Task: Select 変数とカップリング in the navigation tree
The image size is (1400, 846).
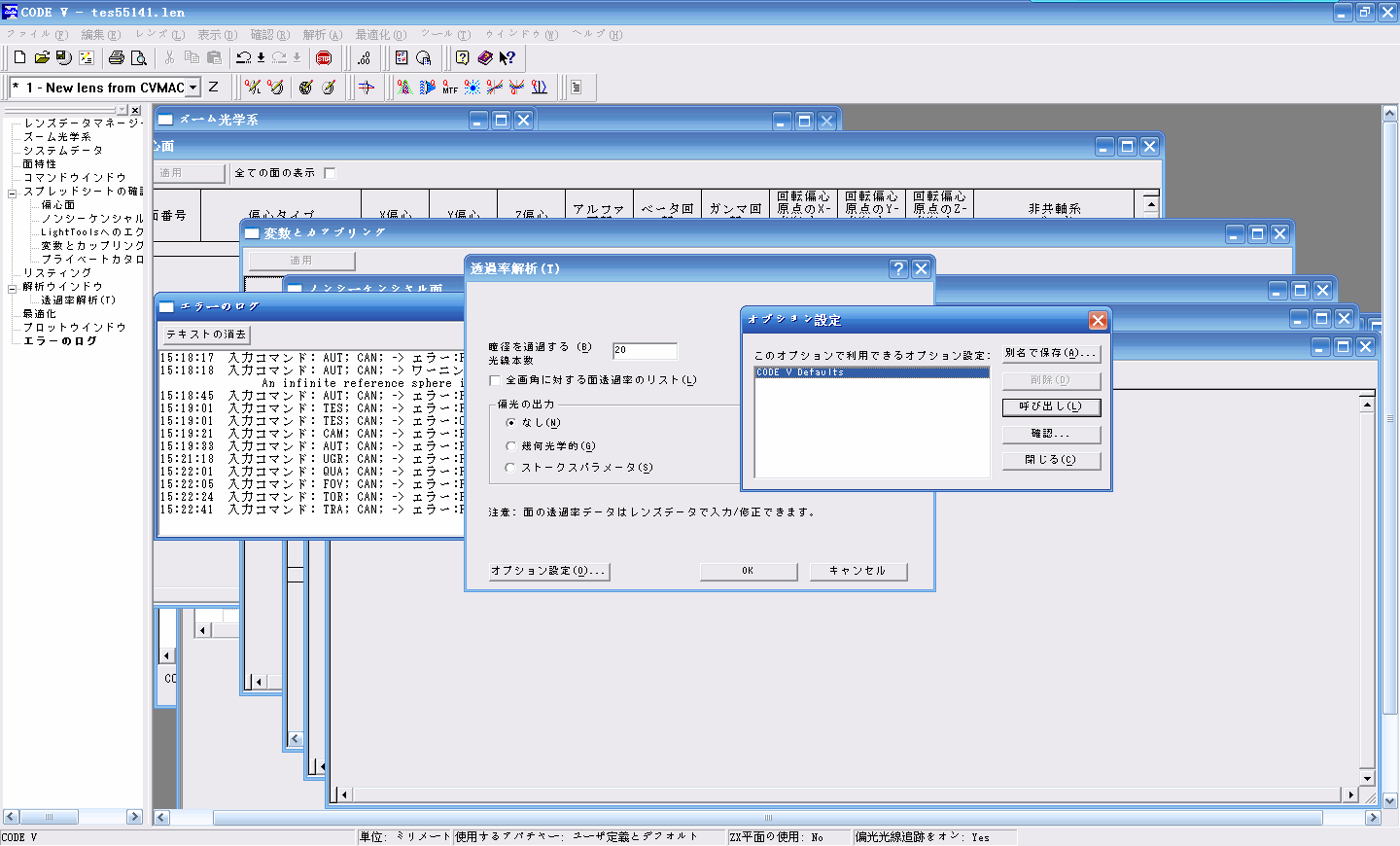Action: click(x=92, y=246)
